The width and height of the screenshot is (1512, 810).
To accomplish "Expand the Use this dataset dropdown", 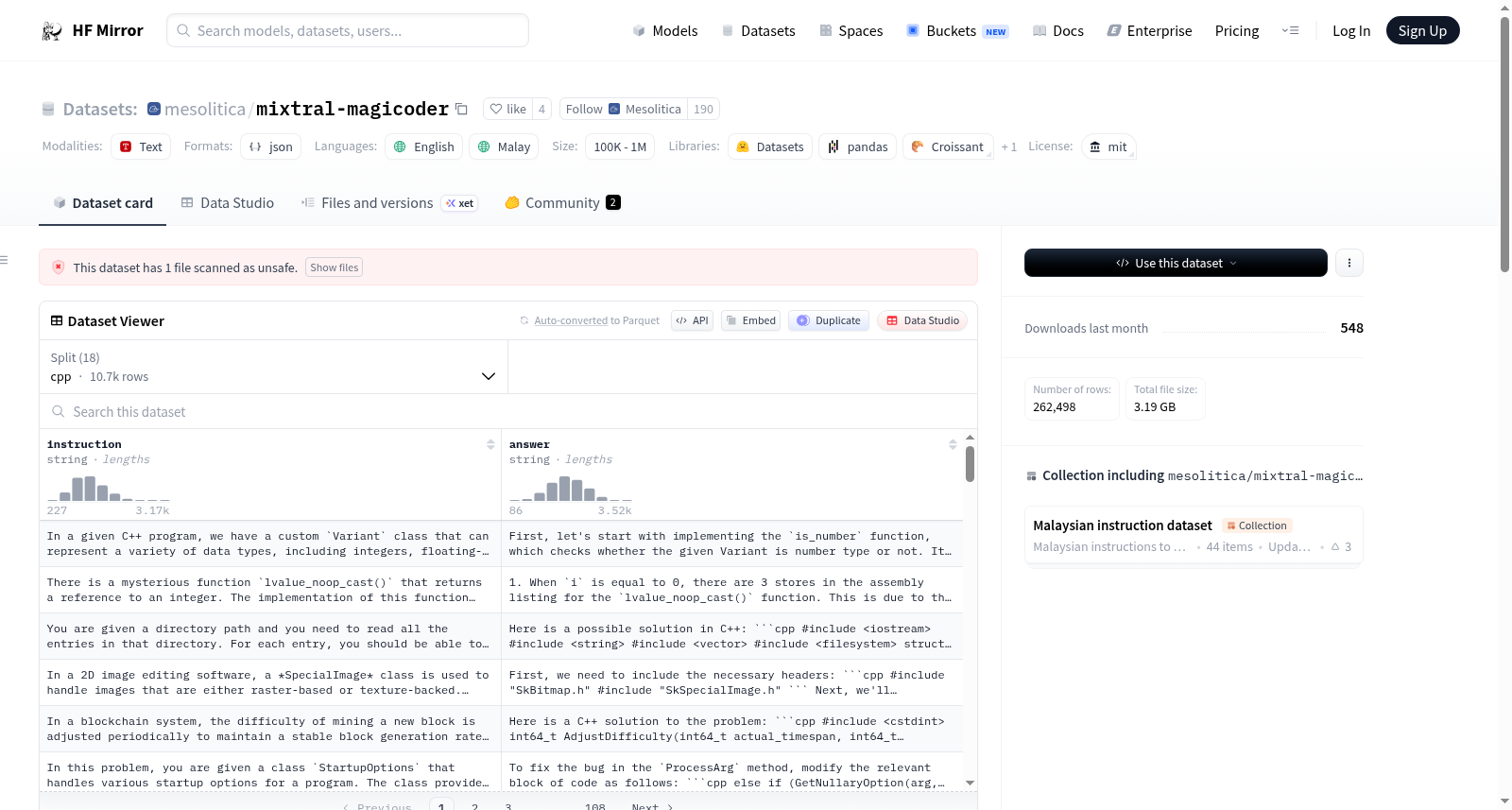I will [1176, 263].
